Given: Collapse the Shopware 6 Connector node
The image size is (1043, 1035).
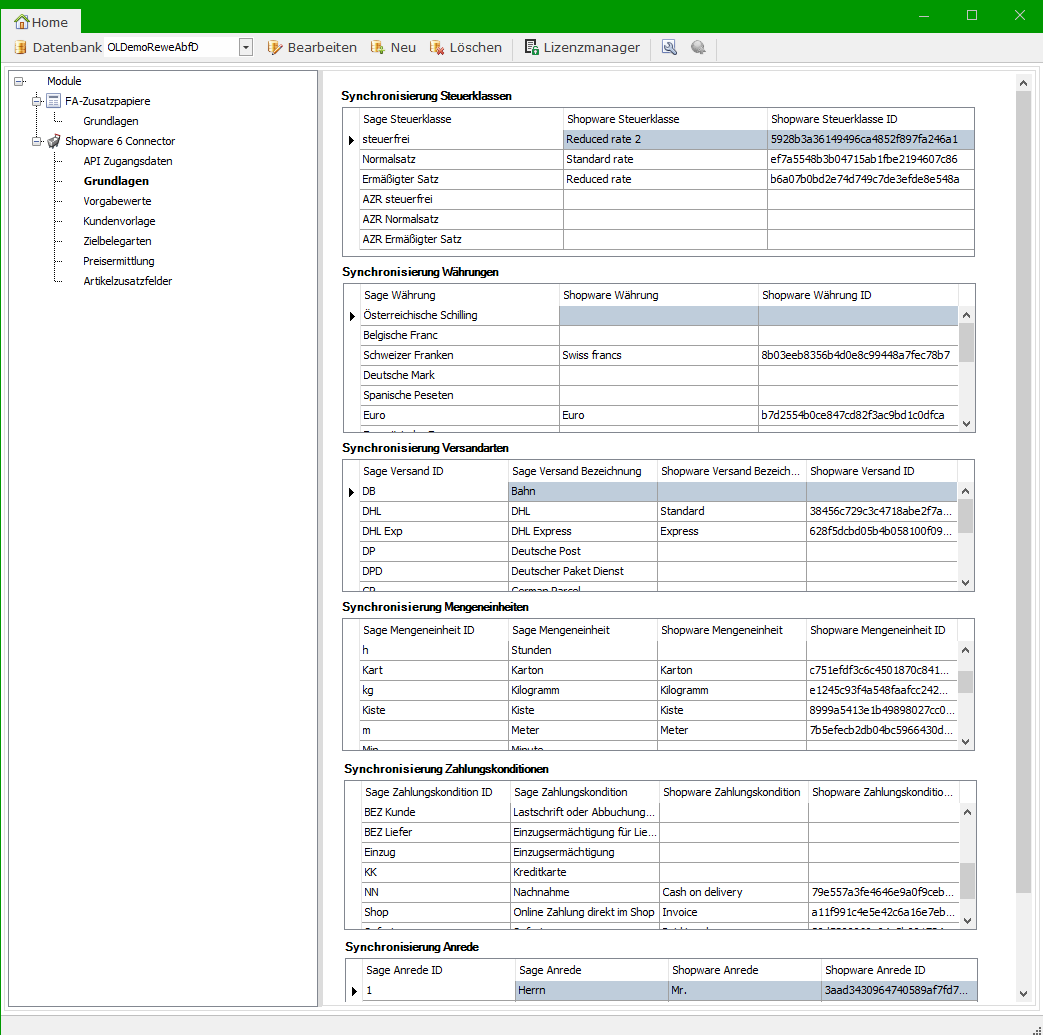Looking at the screenshot, I should 37,141.
